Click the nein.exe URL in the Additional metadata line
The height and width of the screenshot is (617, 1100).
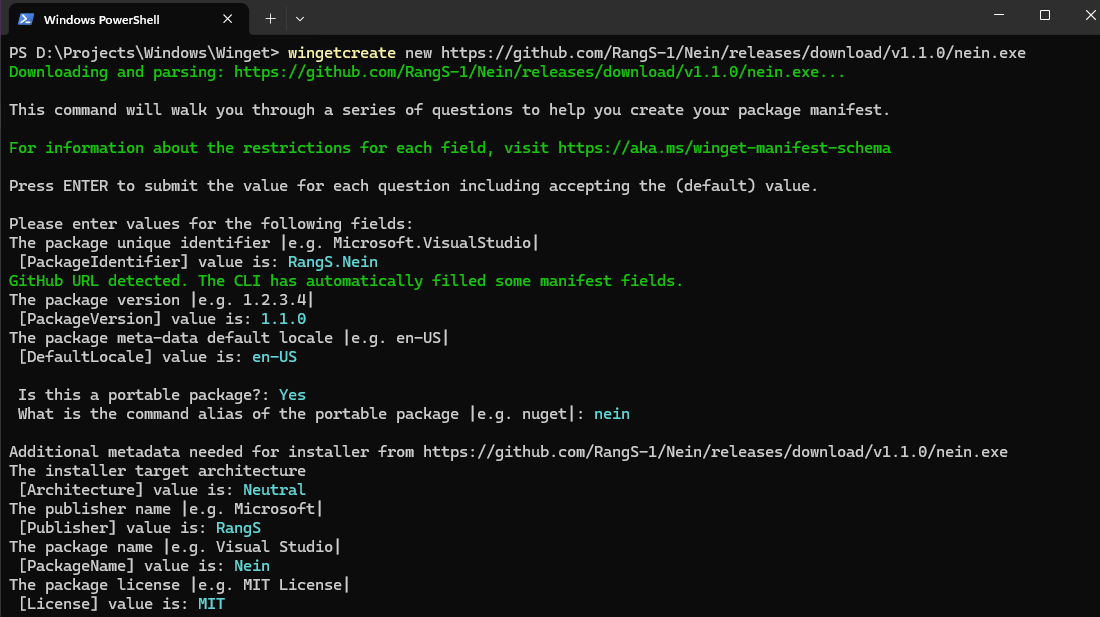tap(715, 452)
